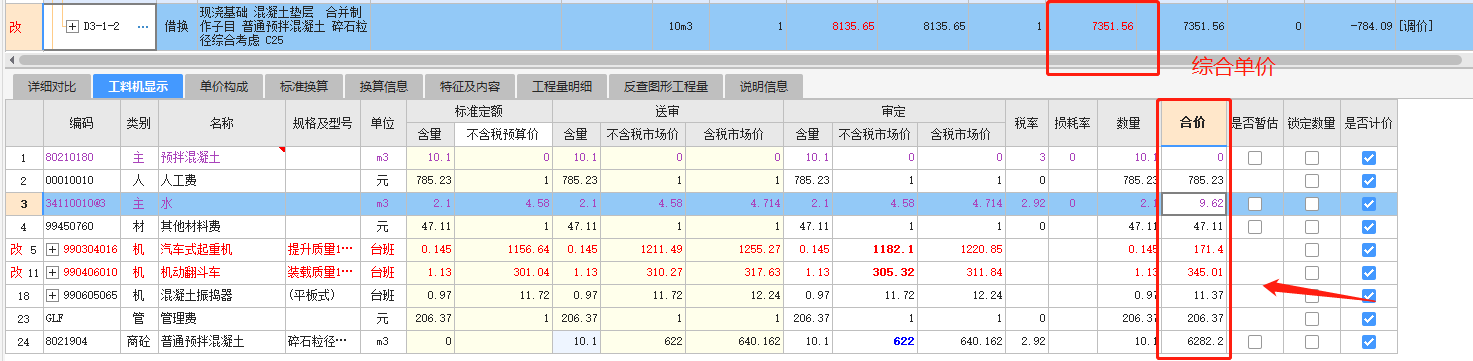Switch to 特征及内容 tab
This screenshot has width=1473, height=361.
tap(470, 86)
